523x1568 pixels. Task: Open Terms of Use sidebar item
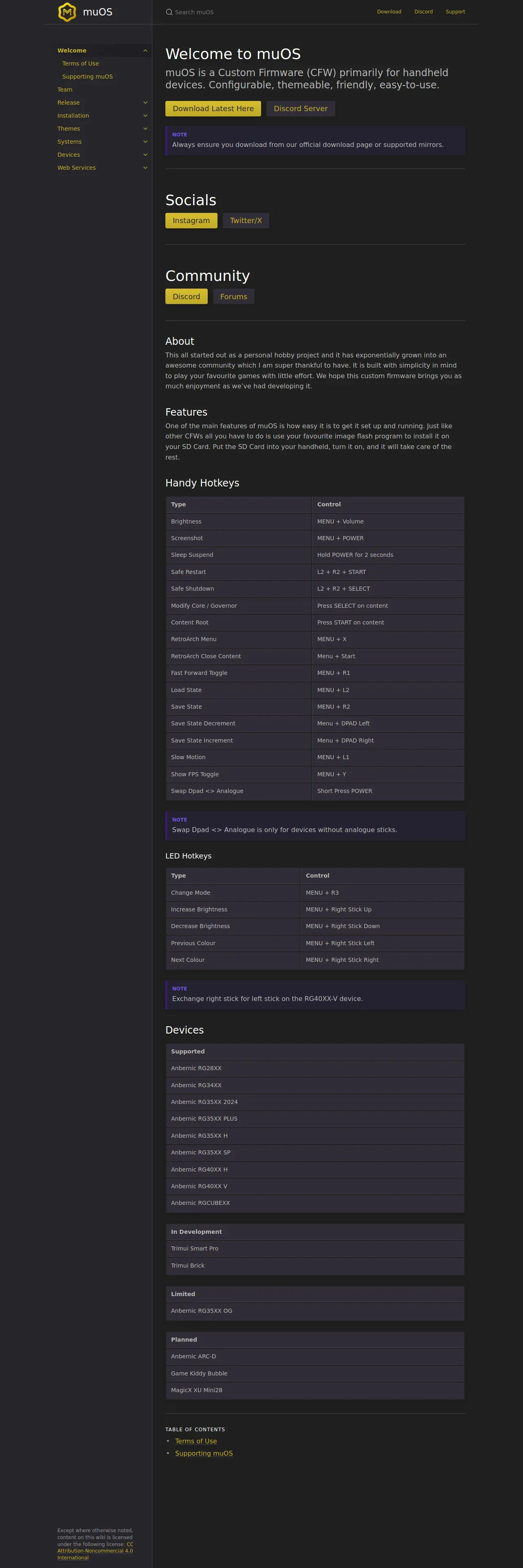pyautogui.click(x=80, y=64)
